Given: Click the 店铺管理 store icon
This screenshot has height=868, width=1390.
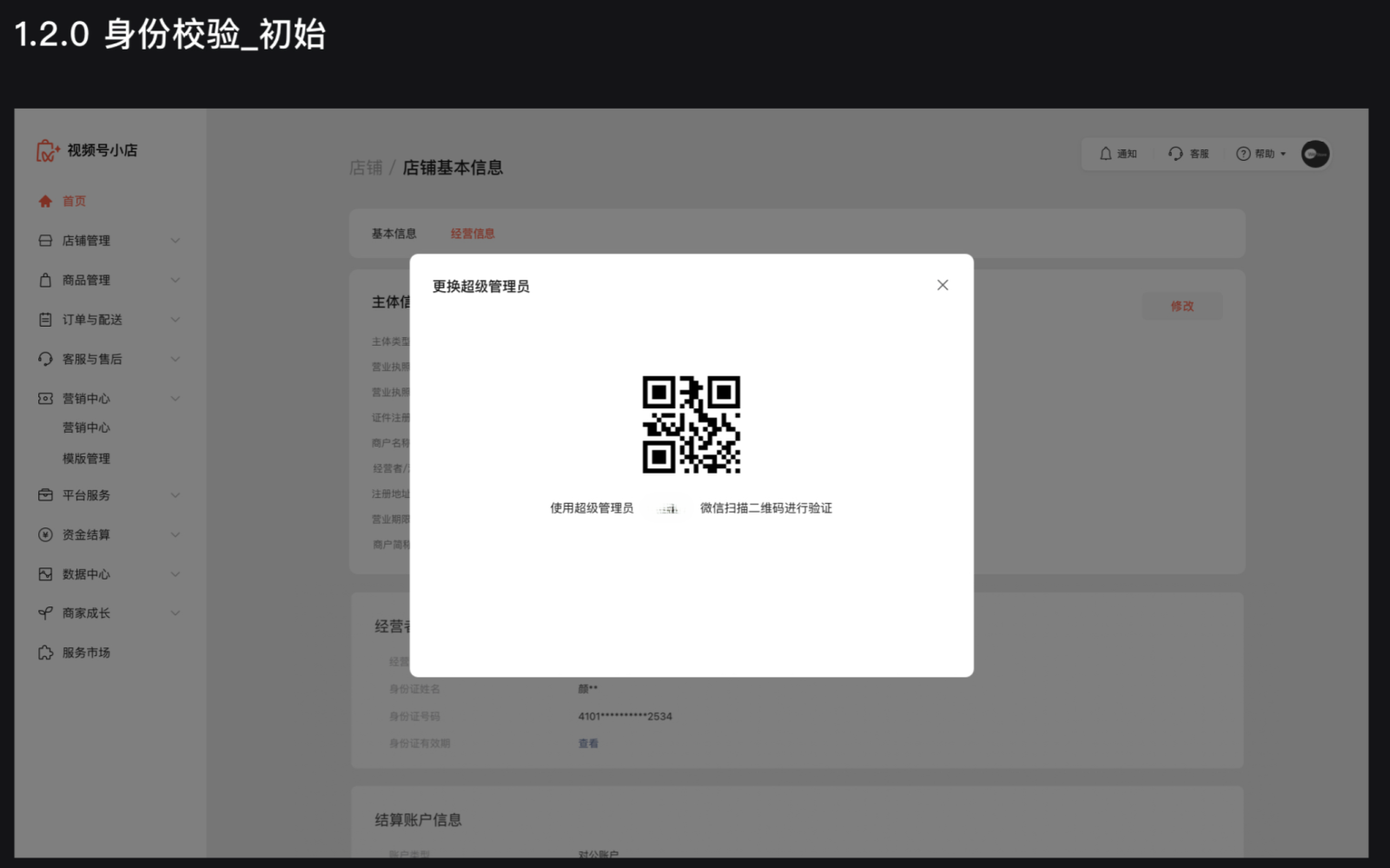Looking at the screenshot, I should pos(45,241).
